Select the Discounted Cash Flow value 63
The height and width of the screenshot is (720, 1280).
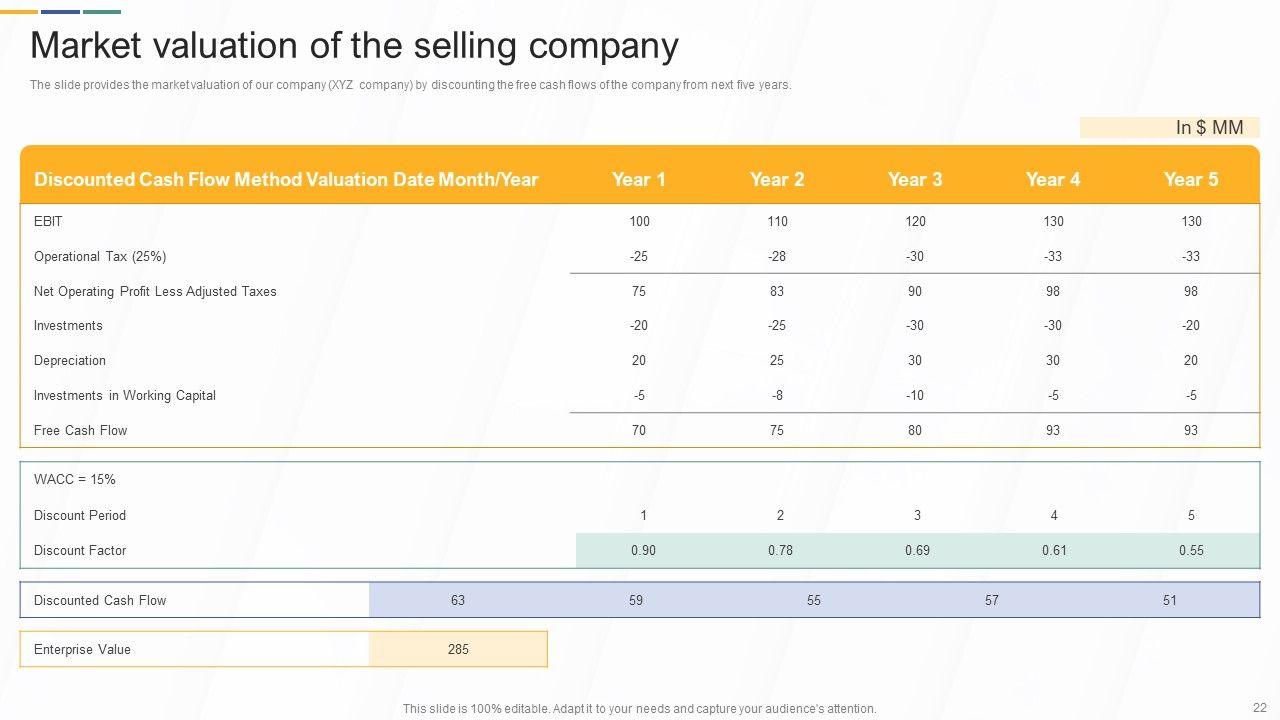(x=458, y=600)
